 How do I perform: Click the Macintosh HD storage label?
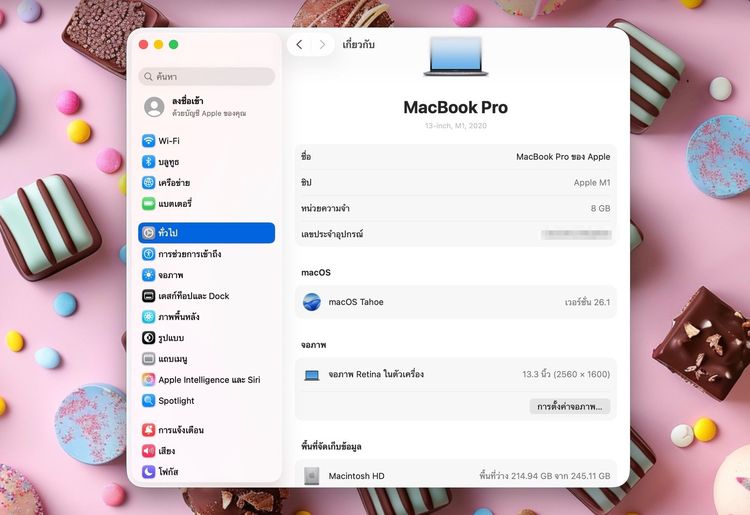(356, 476)
